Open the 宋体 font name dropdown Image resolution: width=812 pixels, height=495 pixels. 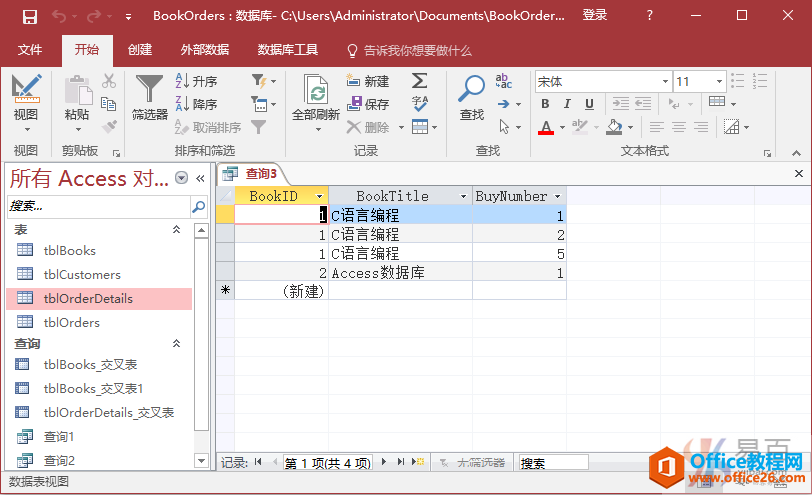tap(664, 82)
